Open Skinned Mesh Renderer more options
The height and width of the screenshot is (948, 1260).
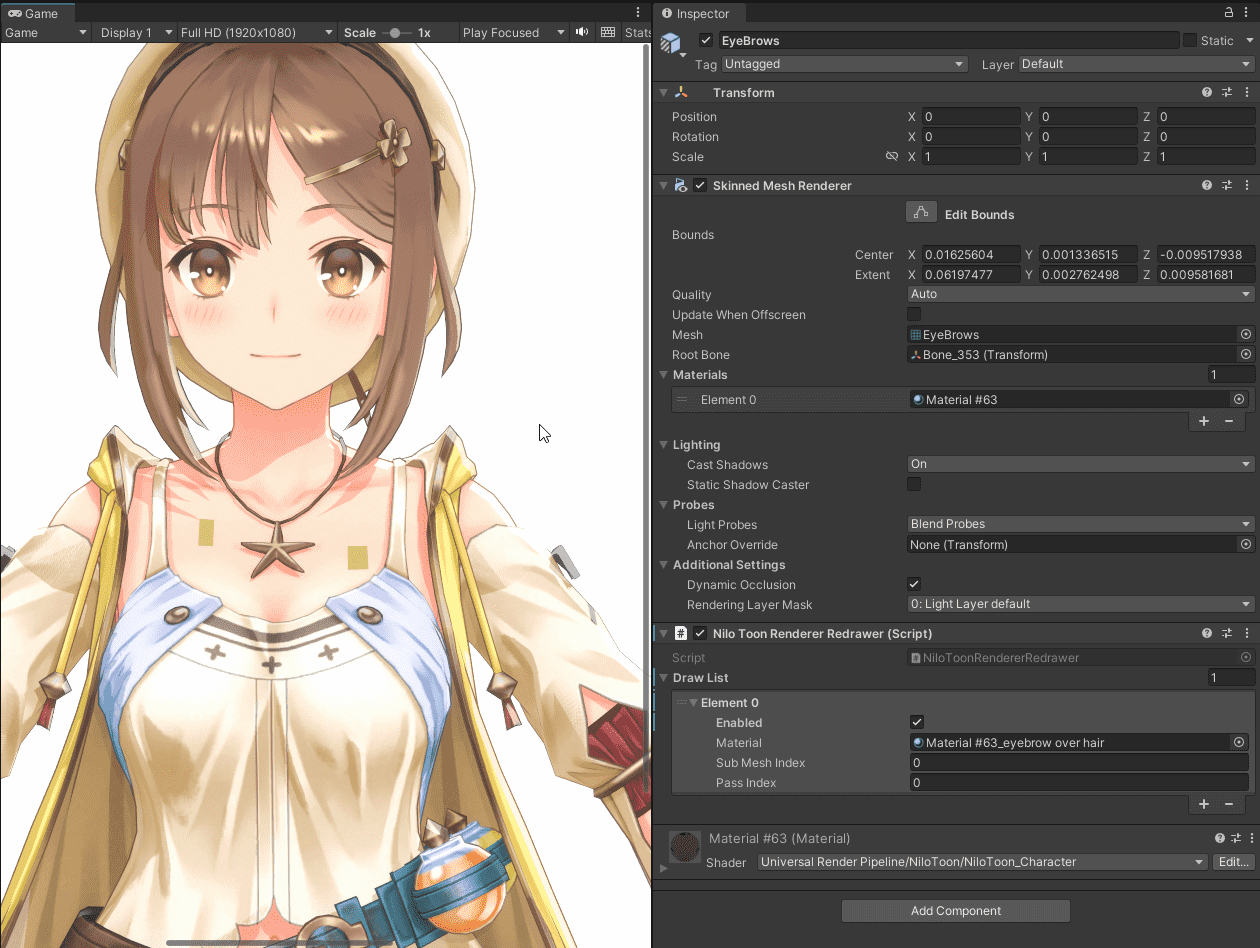click(x=1246, y=185)
